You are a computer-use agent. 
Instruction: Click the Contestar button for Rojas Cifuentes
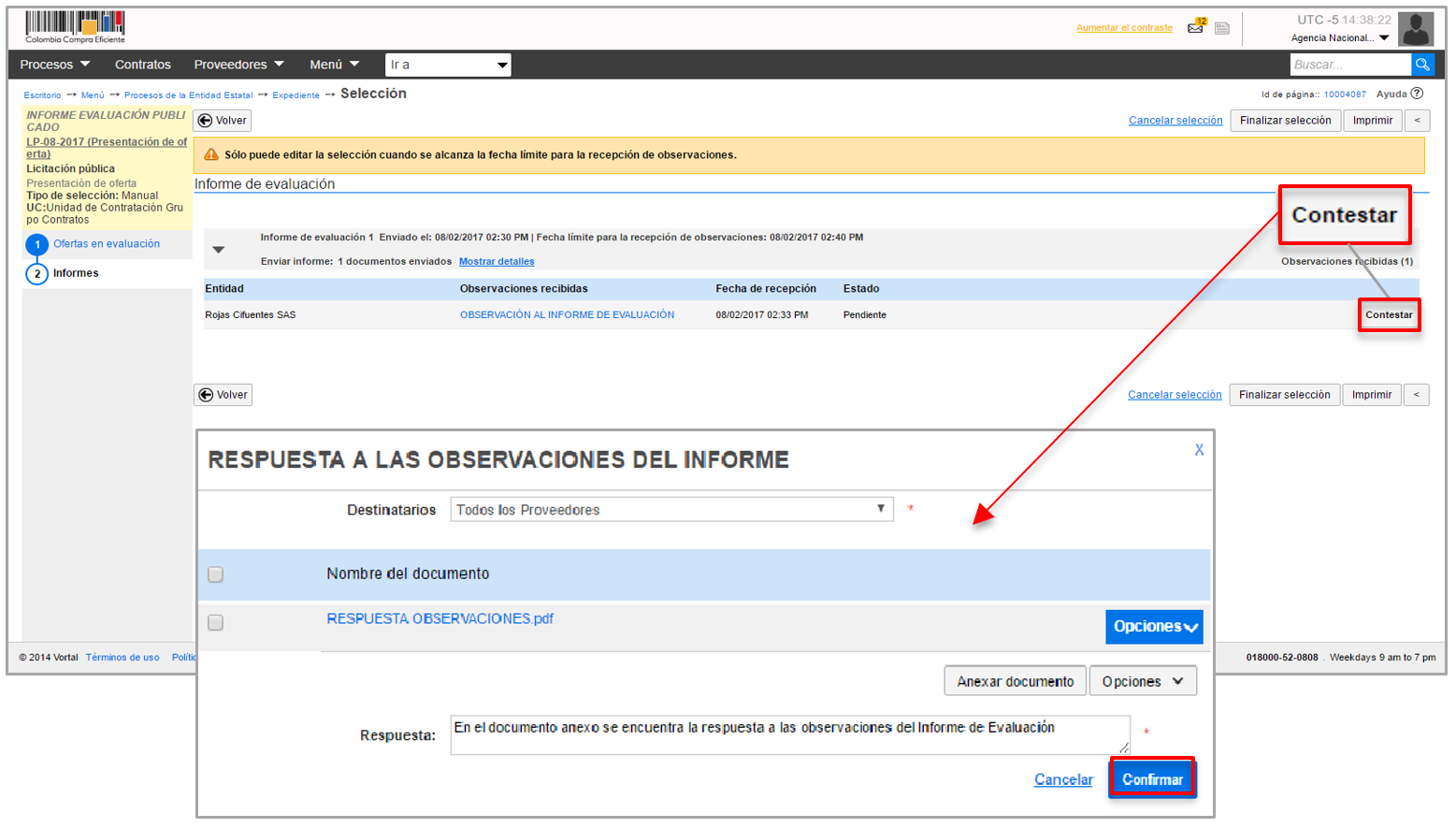[x=1389, y=315]
